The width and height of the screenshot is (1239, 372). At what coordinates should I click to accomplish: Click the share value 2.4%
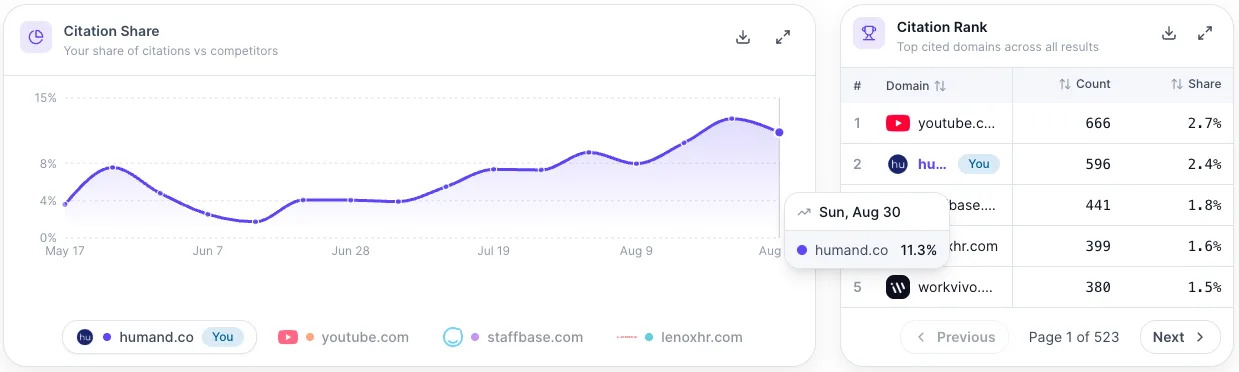(x=1204, y=164)
